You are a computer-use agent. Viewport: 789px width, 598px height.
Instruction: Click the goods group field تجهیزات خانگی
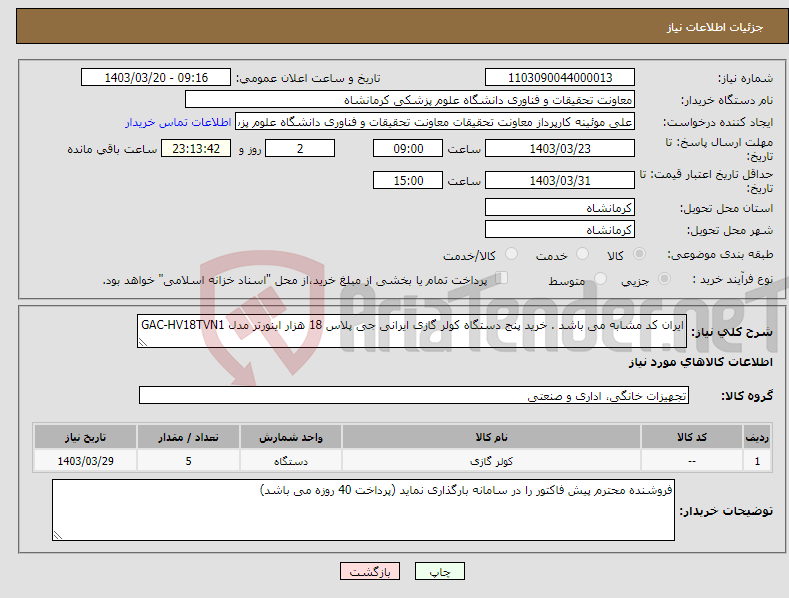[x=414, y=396]
